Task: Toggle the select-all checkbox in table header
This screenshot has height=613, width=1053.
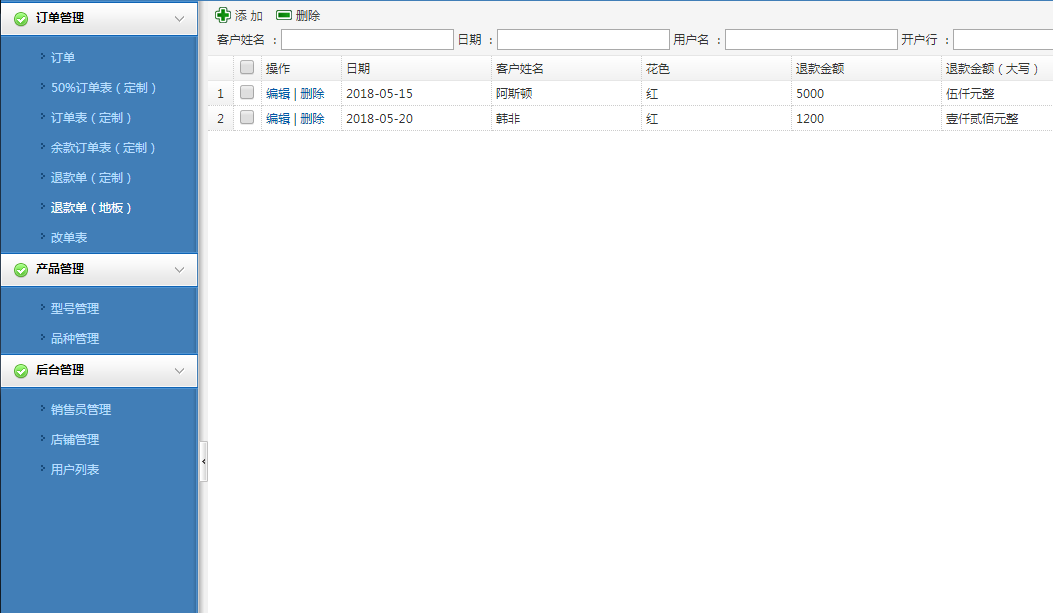Action: [x=247, y=67]
